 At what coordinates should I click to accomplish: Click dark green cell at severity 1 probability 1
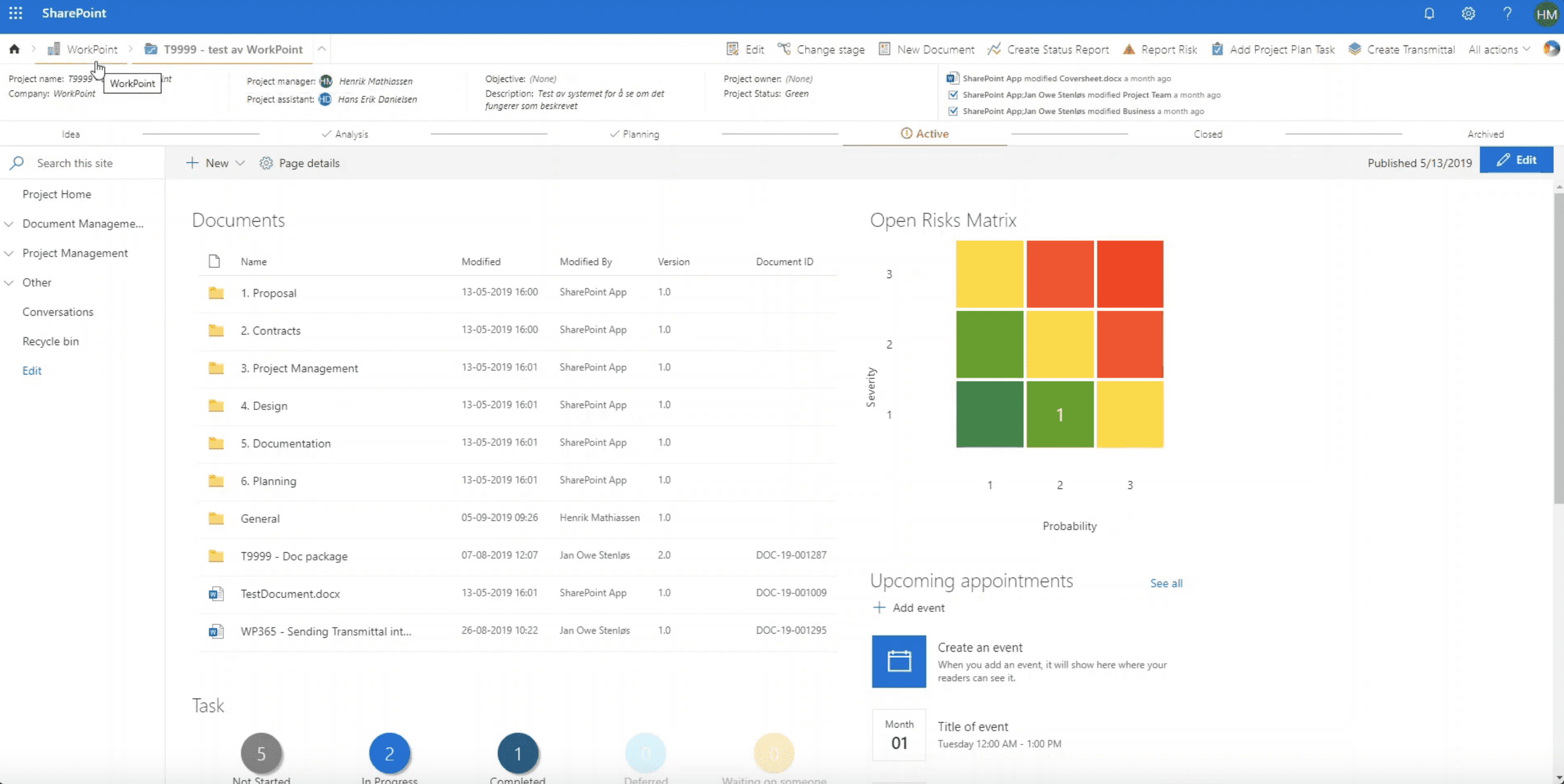point(989,414)
